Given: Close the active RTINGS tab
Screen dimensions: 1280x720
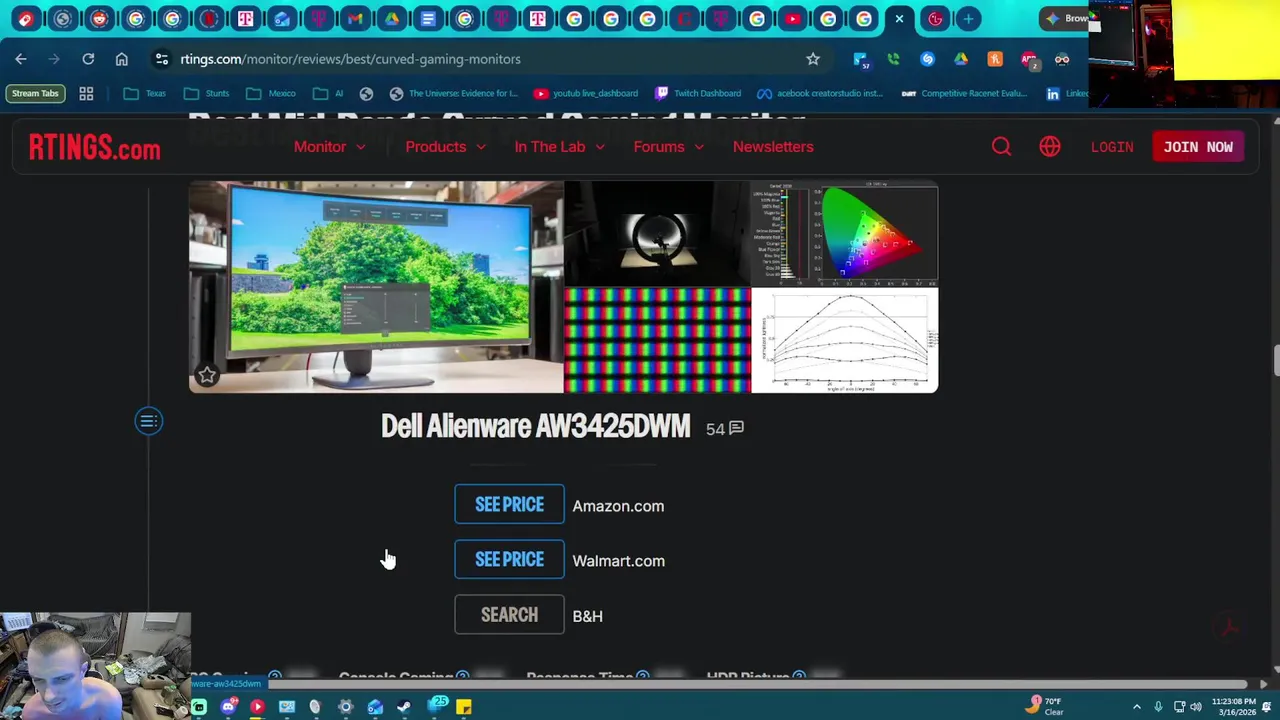Looking at the screenshot, I should point(899,18).
